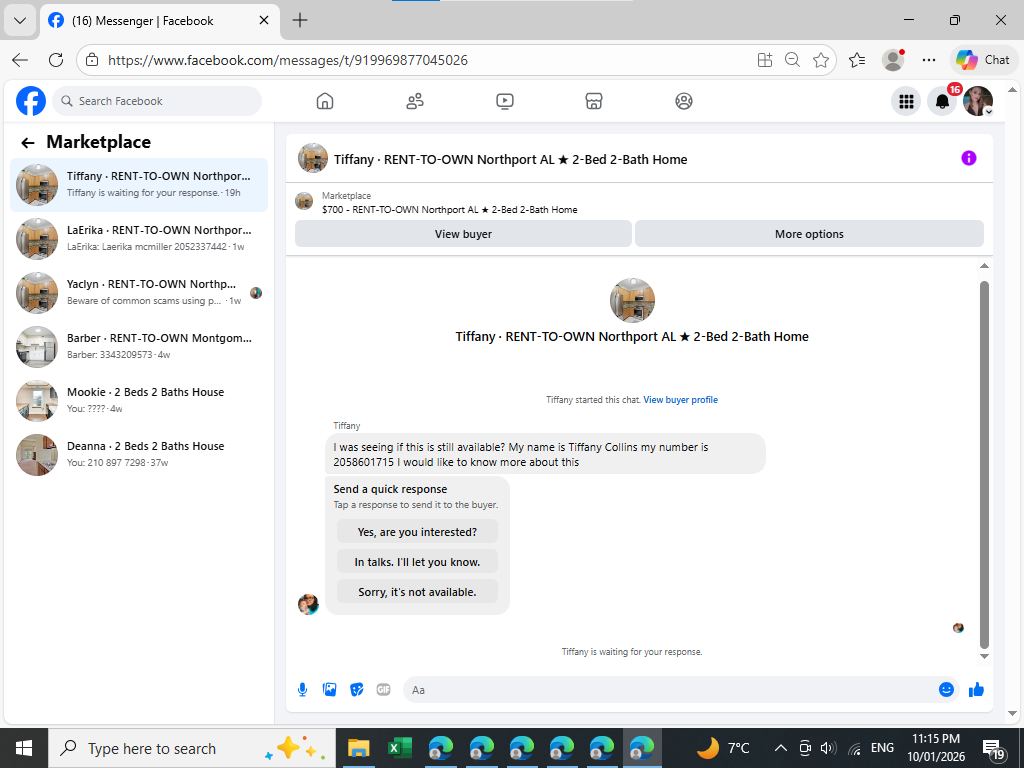
Task: Open Barber RENT-TO-OWN Montgomery conversation
Action: (138, 347)
